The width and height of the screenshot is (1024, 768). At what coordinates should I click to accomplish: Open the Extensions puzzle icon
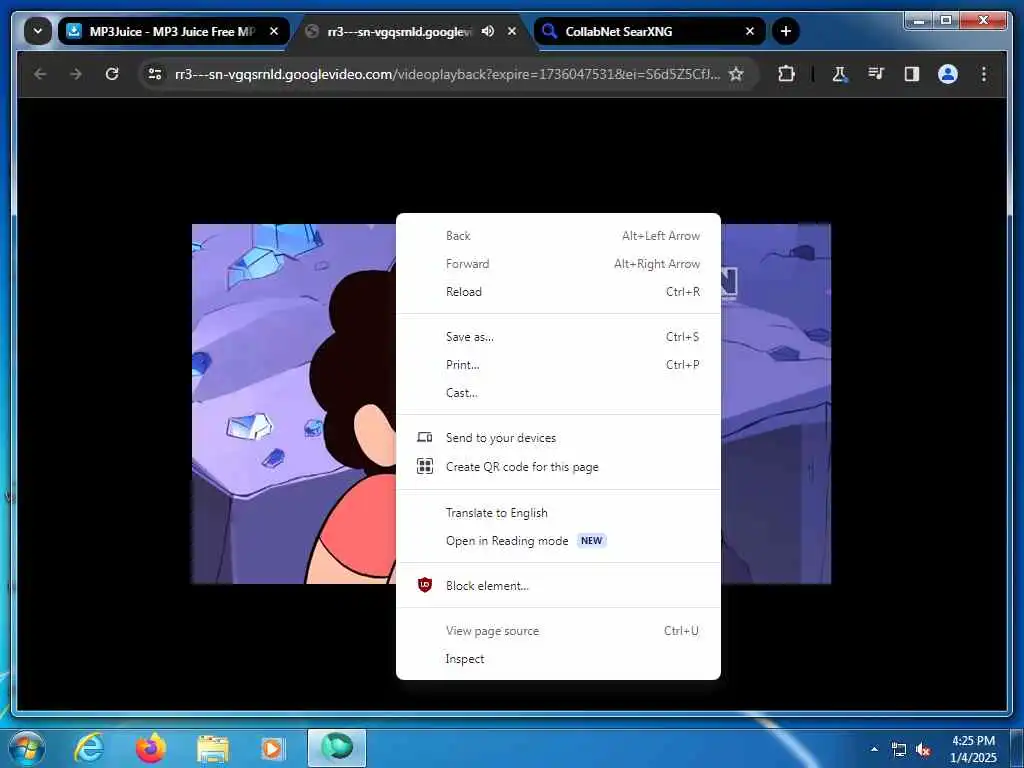786,74
